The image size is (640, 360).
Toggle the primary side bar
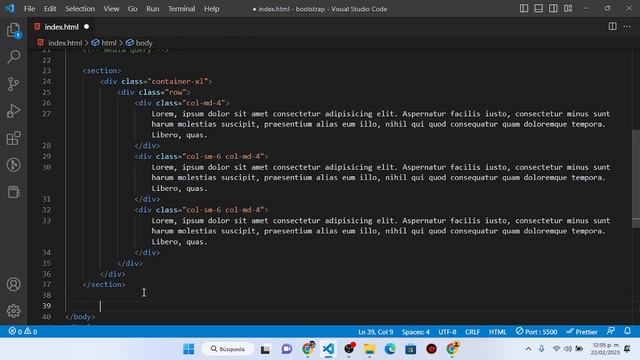click(x=524, y=9)
